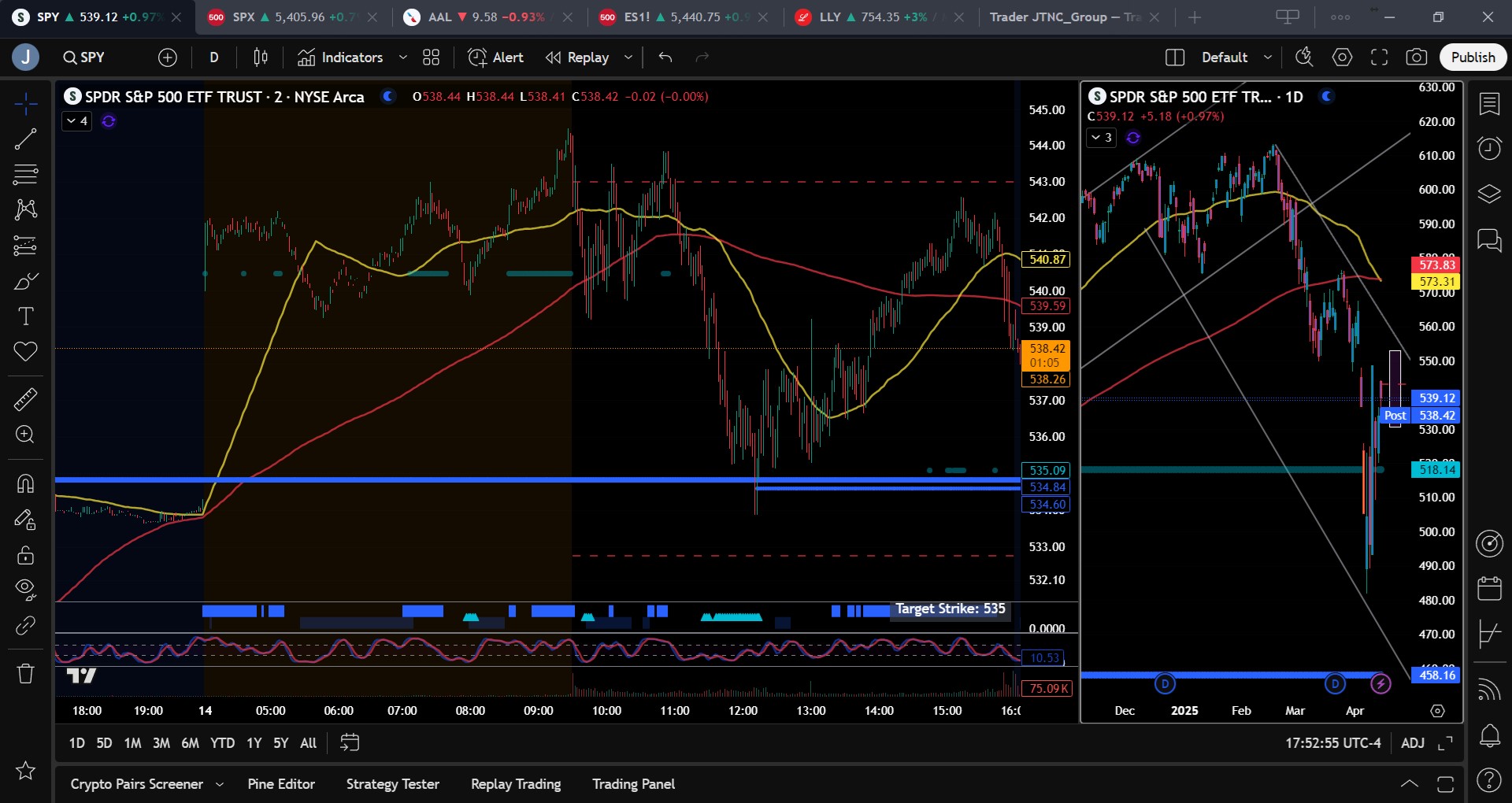The image size is (1512, 803).
Task: Maximize the bottom panel
Action: [x=1446, y=784]
